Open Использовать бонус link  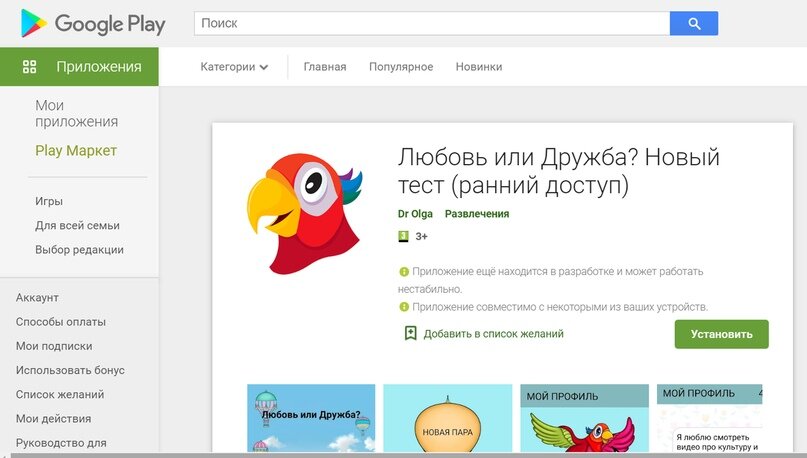(70, 370)
